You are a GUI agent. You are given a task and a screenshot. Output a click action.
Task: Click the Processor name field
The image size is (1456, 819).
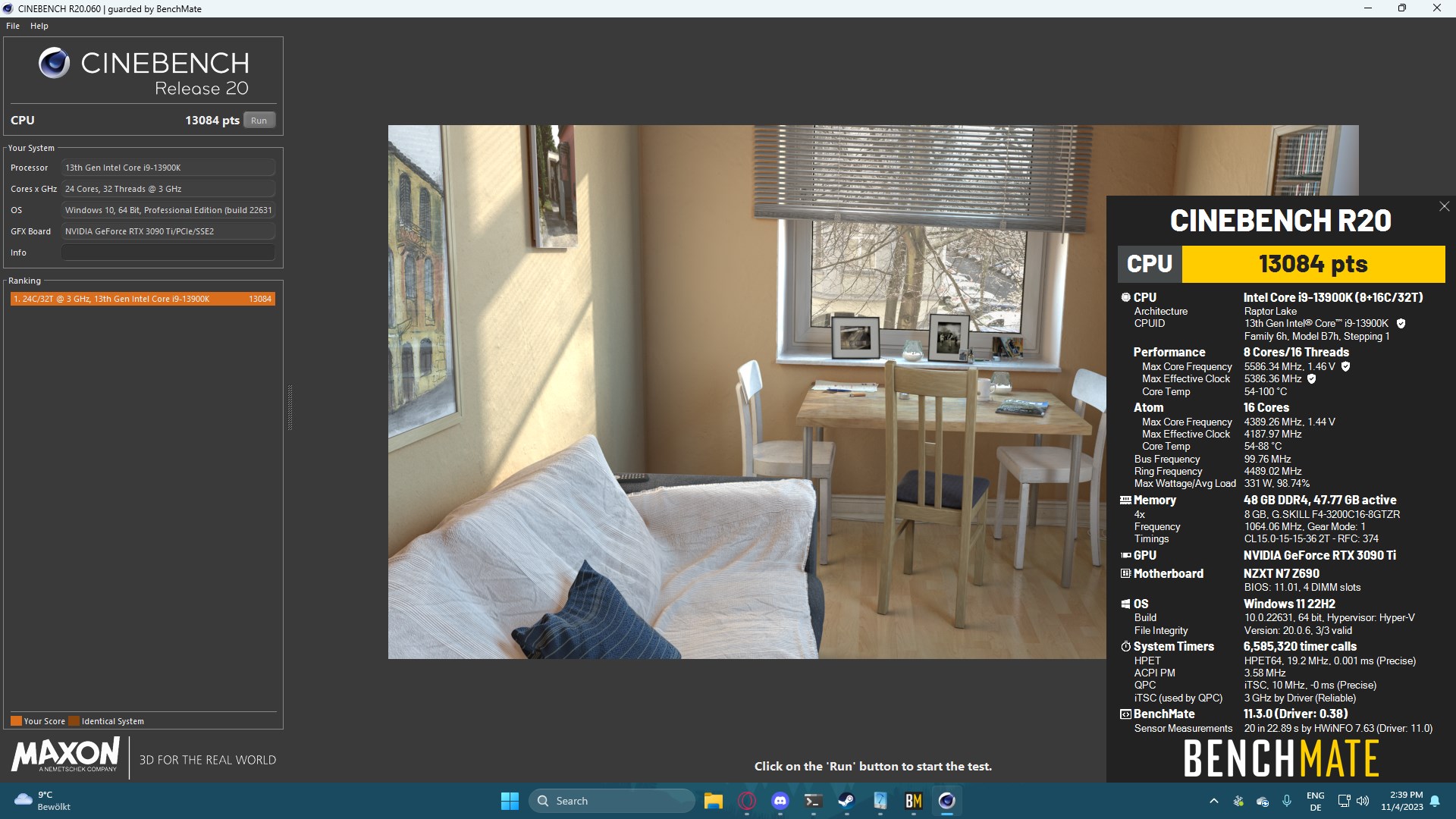[x=168, y=168]
